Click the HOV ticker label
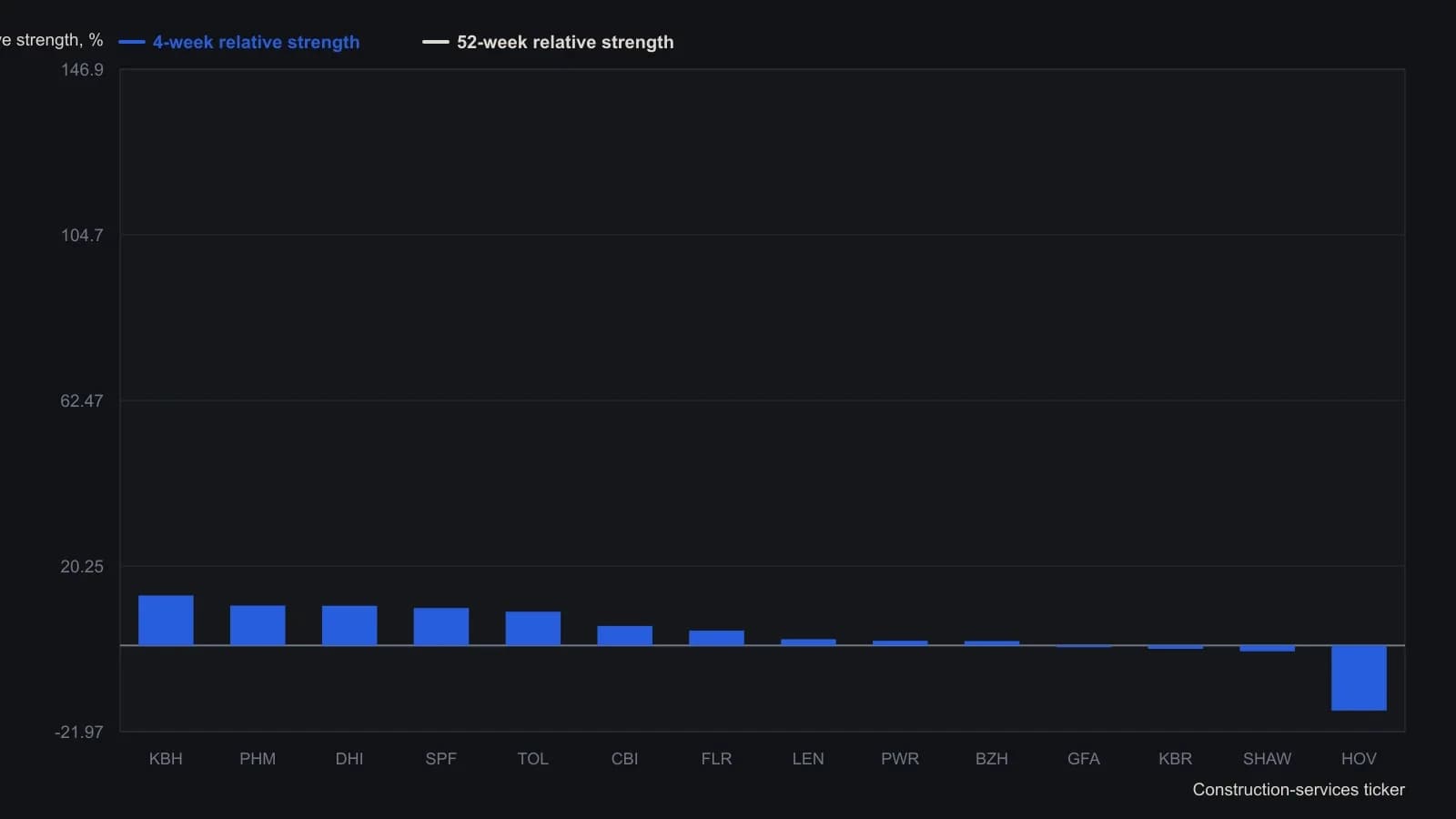The height and width of the screenshot is (819, 1456). 1359,759
